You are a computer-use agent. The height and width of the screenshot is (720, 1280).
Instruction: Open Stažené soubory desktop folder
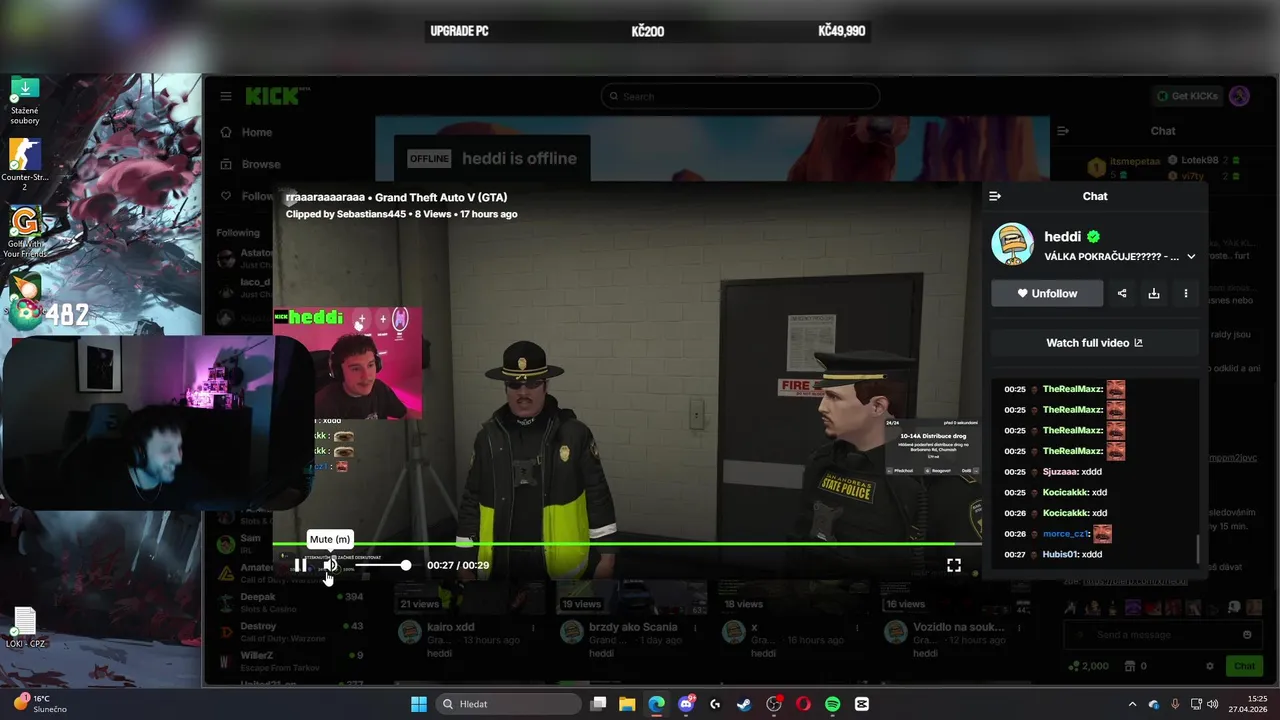point(25,101)
